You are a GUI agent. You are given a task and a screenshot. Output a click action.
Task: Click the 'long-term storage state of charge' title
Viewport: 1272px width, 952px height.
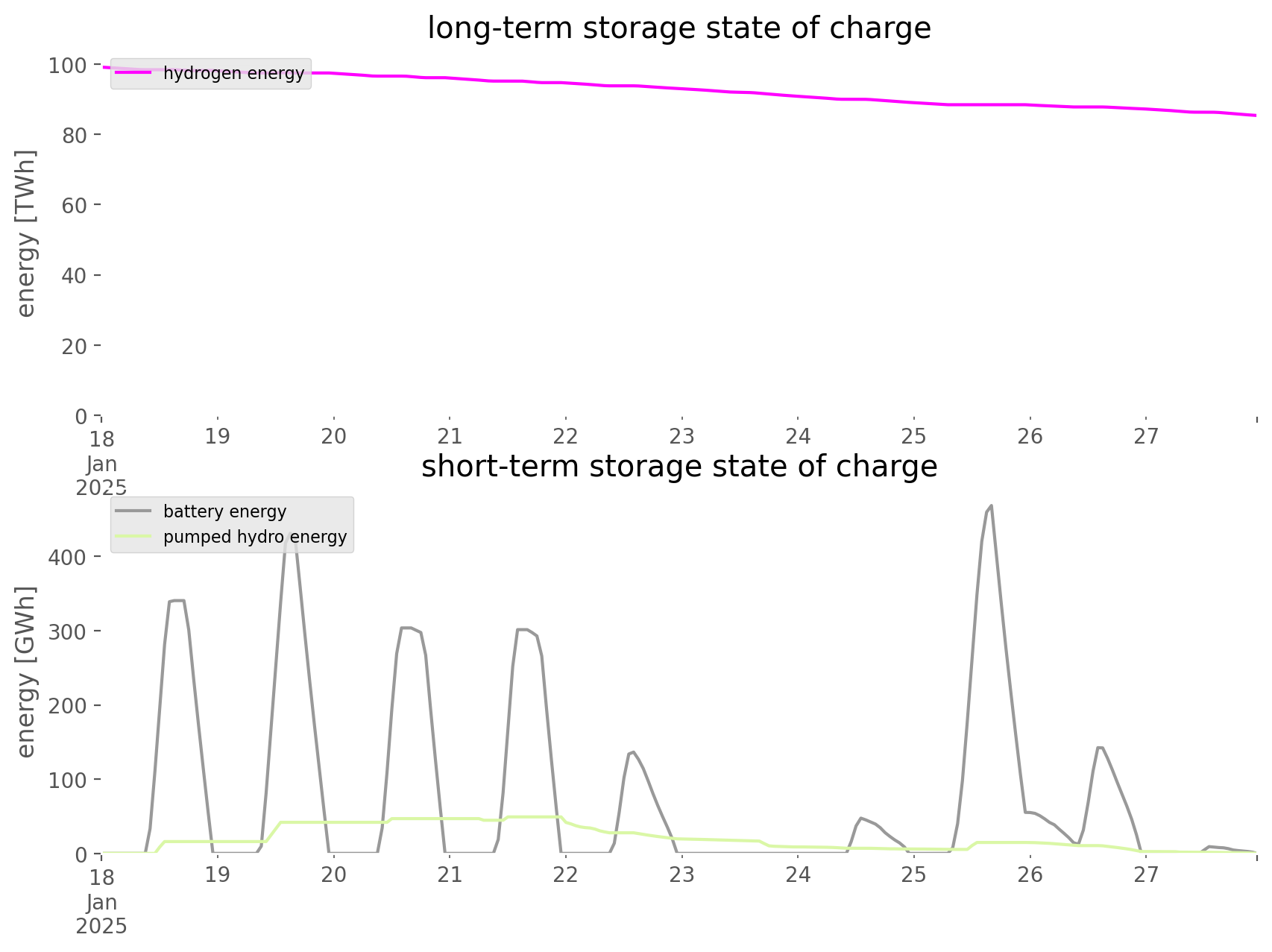(x=679, y=29)
